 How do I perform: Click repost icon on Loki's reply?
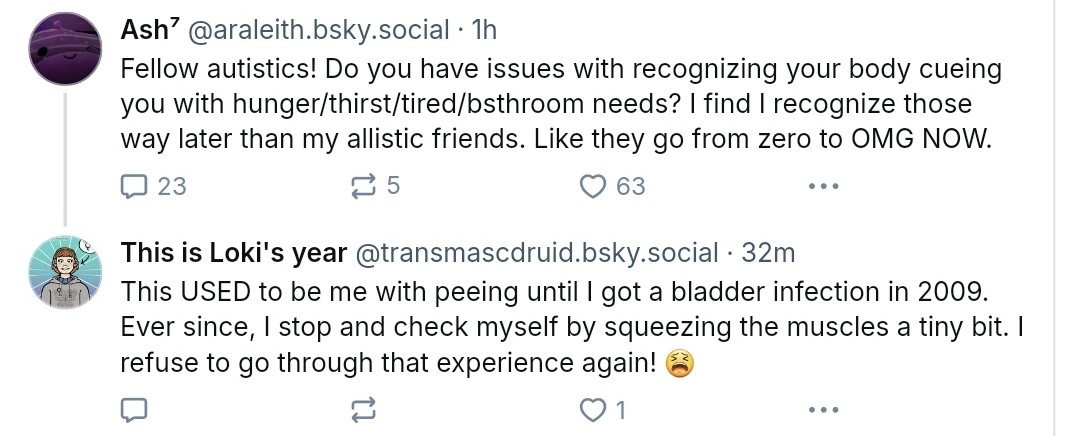(x=365, y=409)
